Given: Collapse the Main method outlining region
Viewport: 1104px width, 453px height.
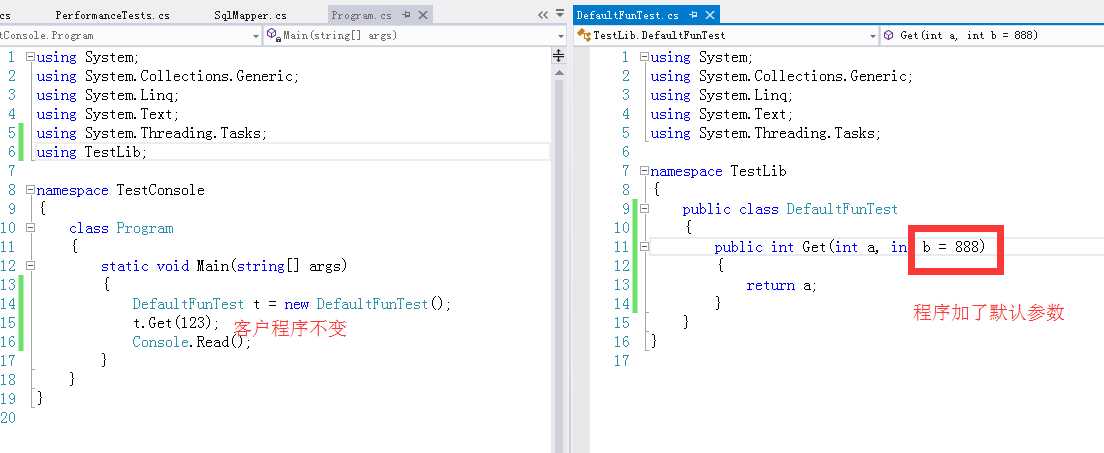Looking at the screenshot, I should [x=29, y=266].
